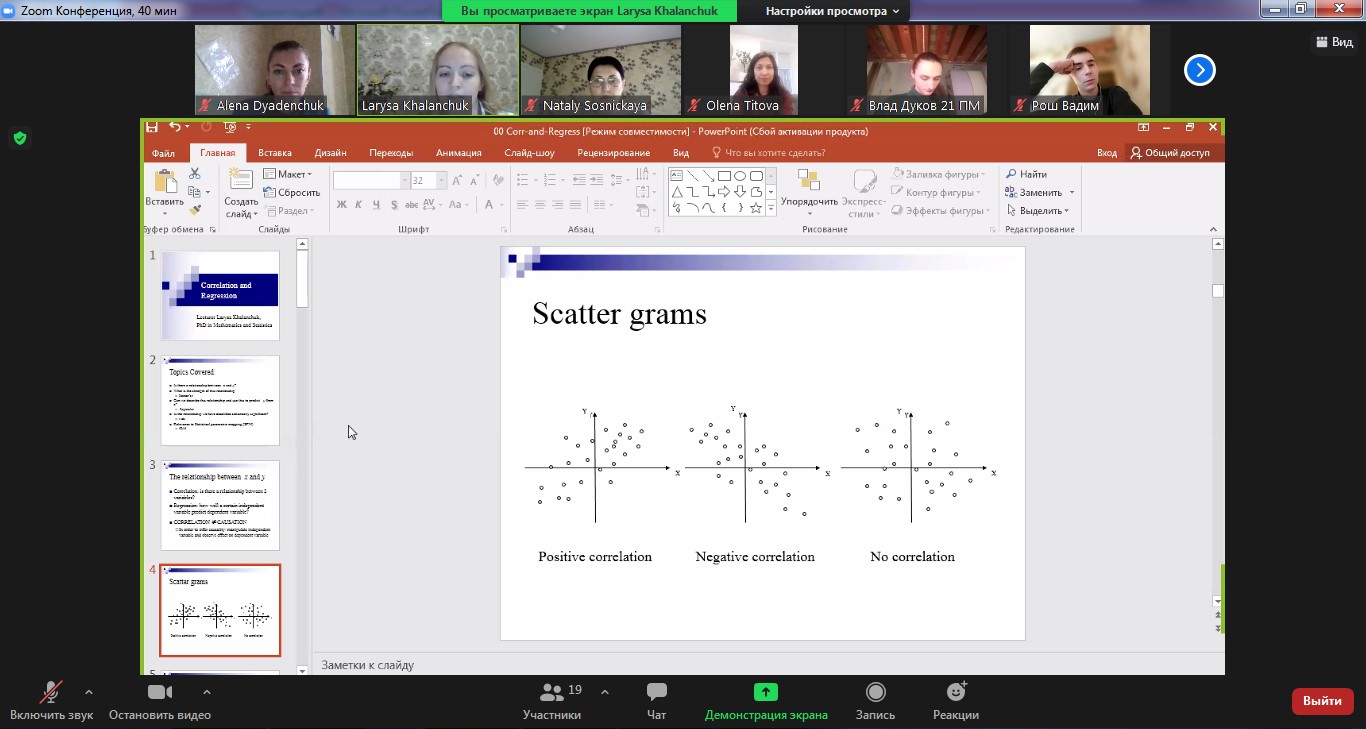Image resolution: width=1366 pixels, height=729 pixels.
Task: Toggle underline formatting (Ч)
Action: point(377,205)
